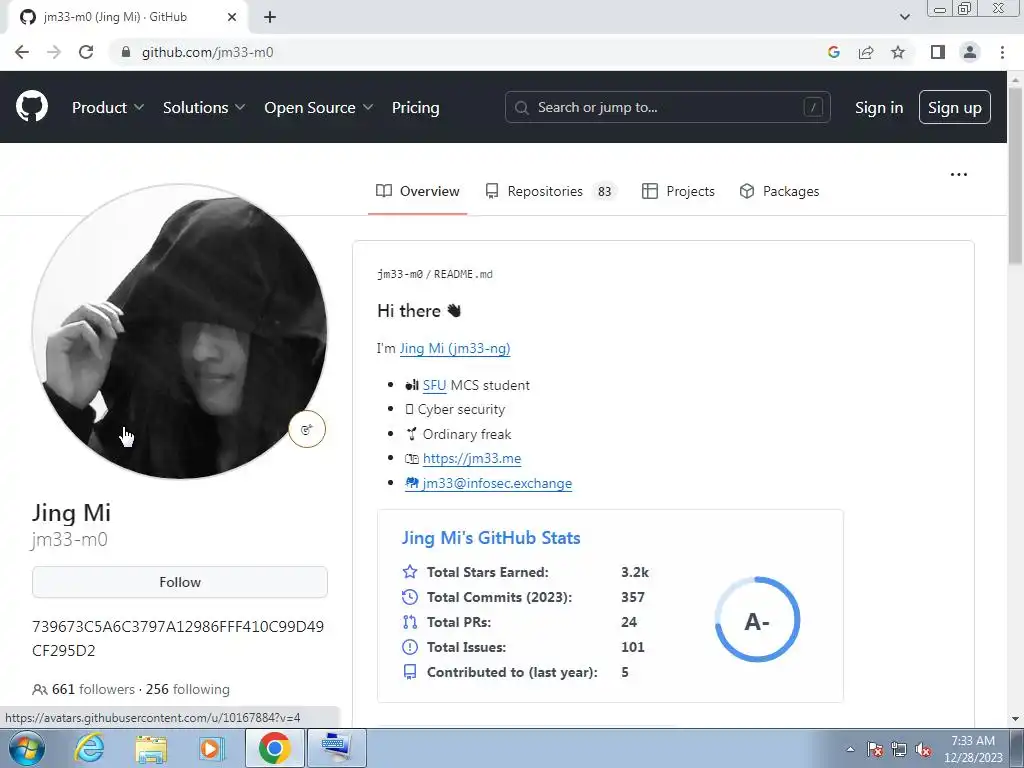Follow Jing Mi with Follow button
The height and width of the screenshot is (768, 1024).
tap(180, 582)
